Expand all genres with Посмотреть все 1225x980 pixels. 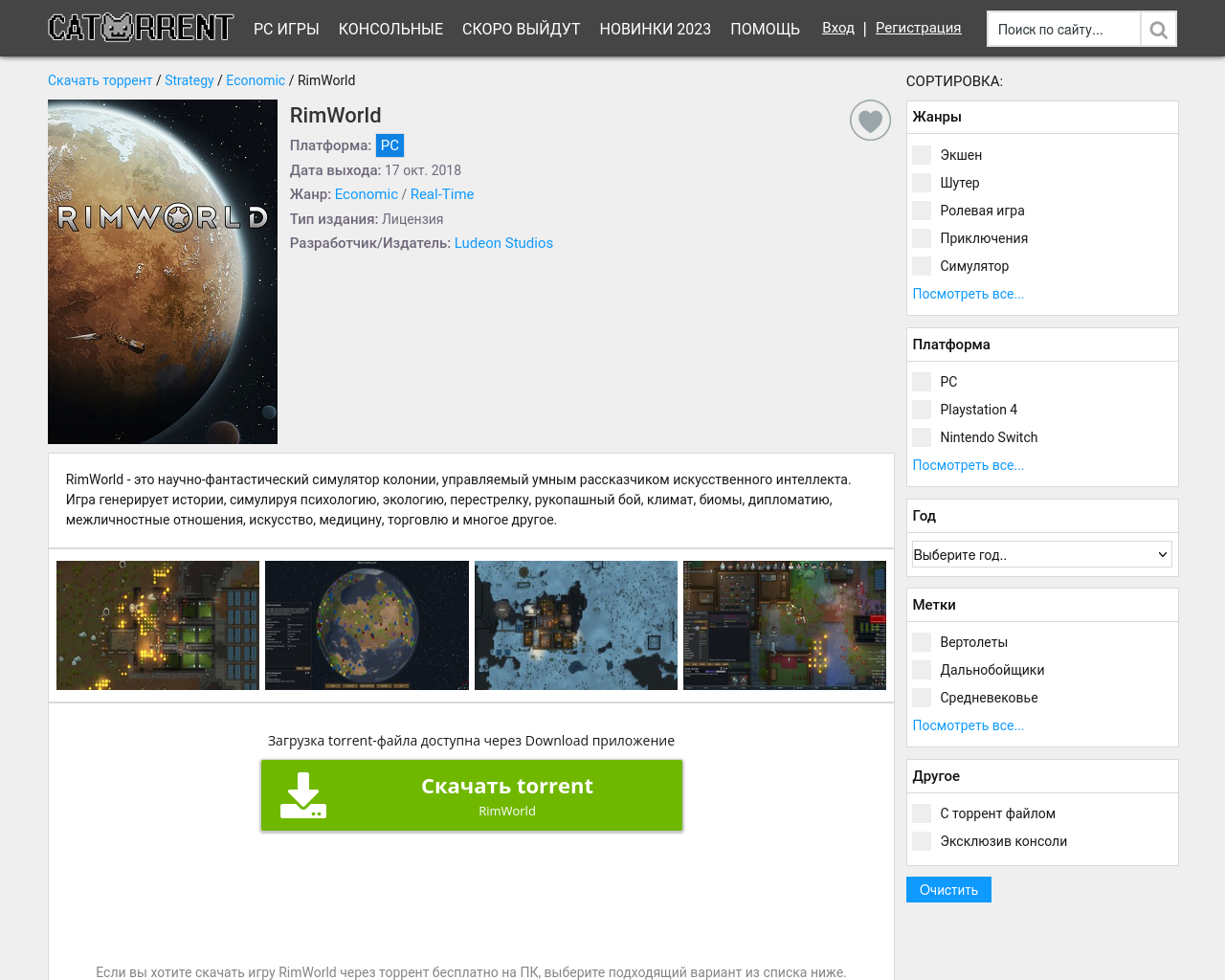click(x=969, y=294)
